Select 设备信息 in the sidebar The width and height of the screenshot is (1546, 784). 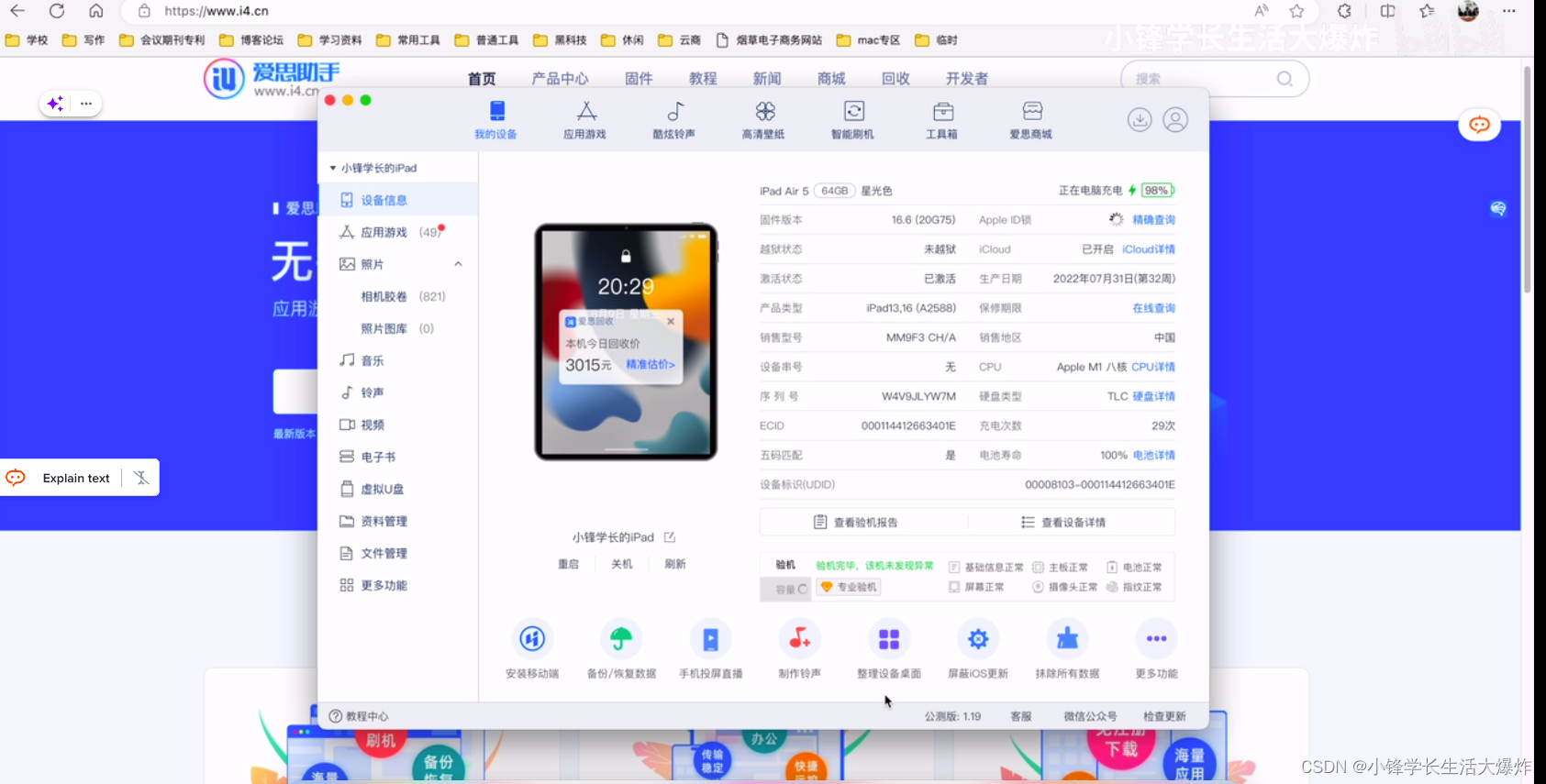click(x=397, y=200)
